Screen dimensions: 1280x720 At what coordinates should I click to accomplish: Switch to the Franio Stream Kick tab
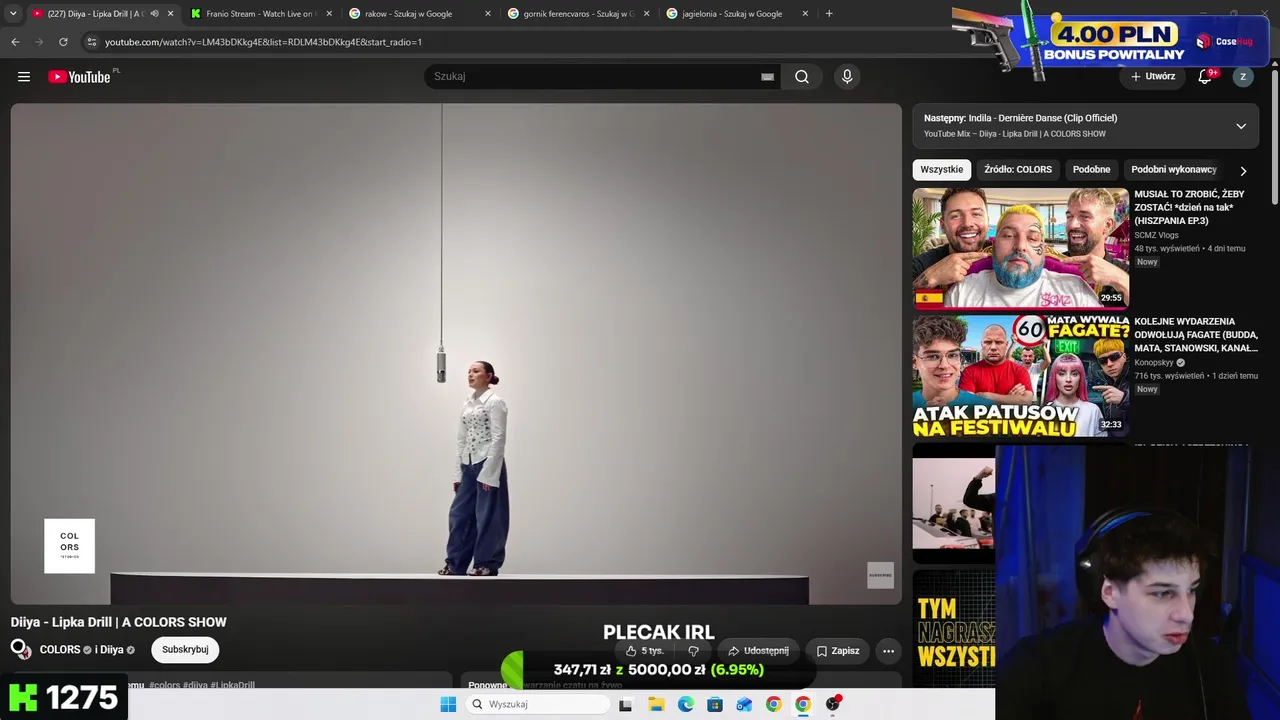pyautogui.click(x=262, y=14)
